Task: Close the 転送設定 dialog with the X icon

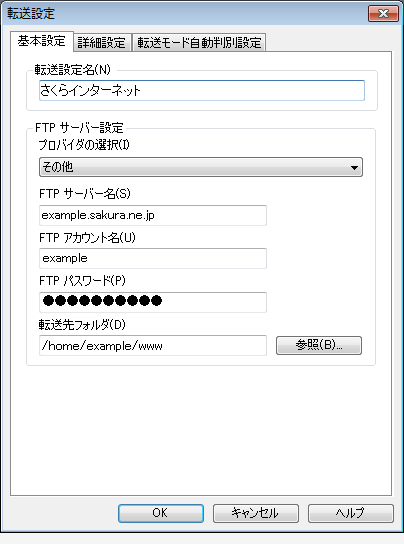Action: click(383, 14)
